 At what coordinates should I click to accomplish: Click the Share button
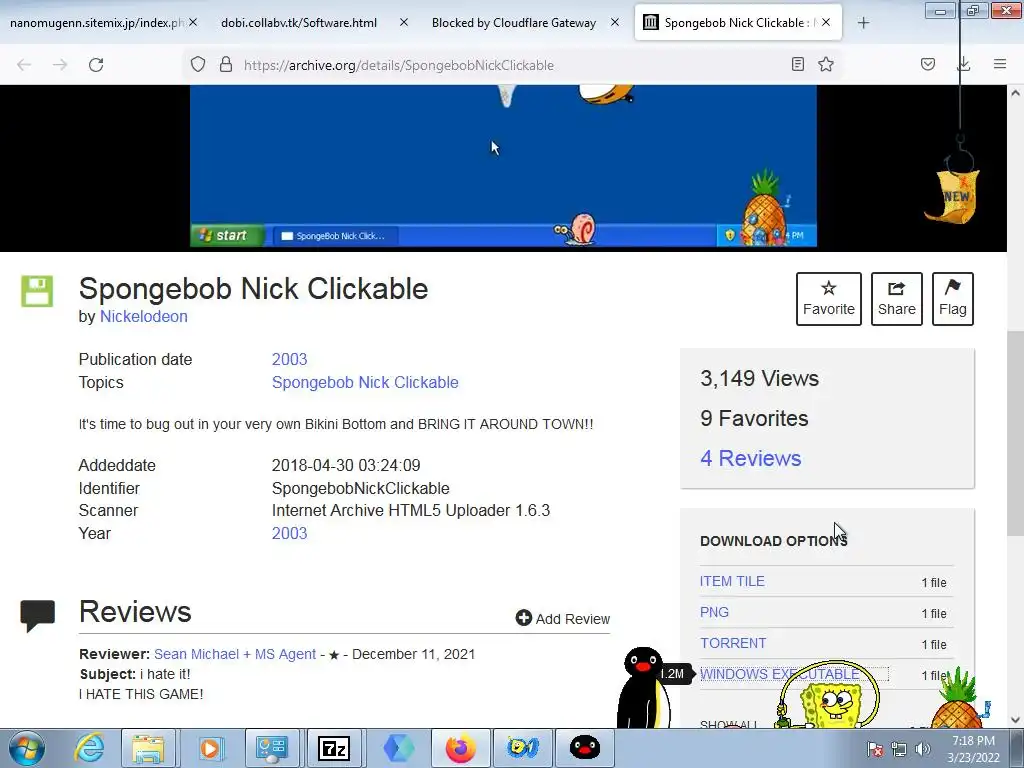pyautogui.click(x=897, y=298)
